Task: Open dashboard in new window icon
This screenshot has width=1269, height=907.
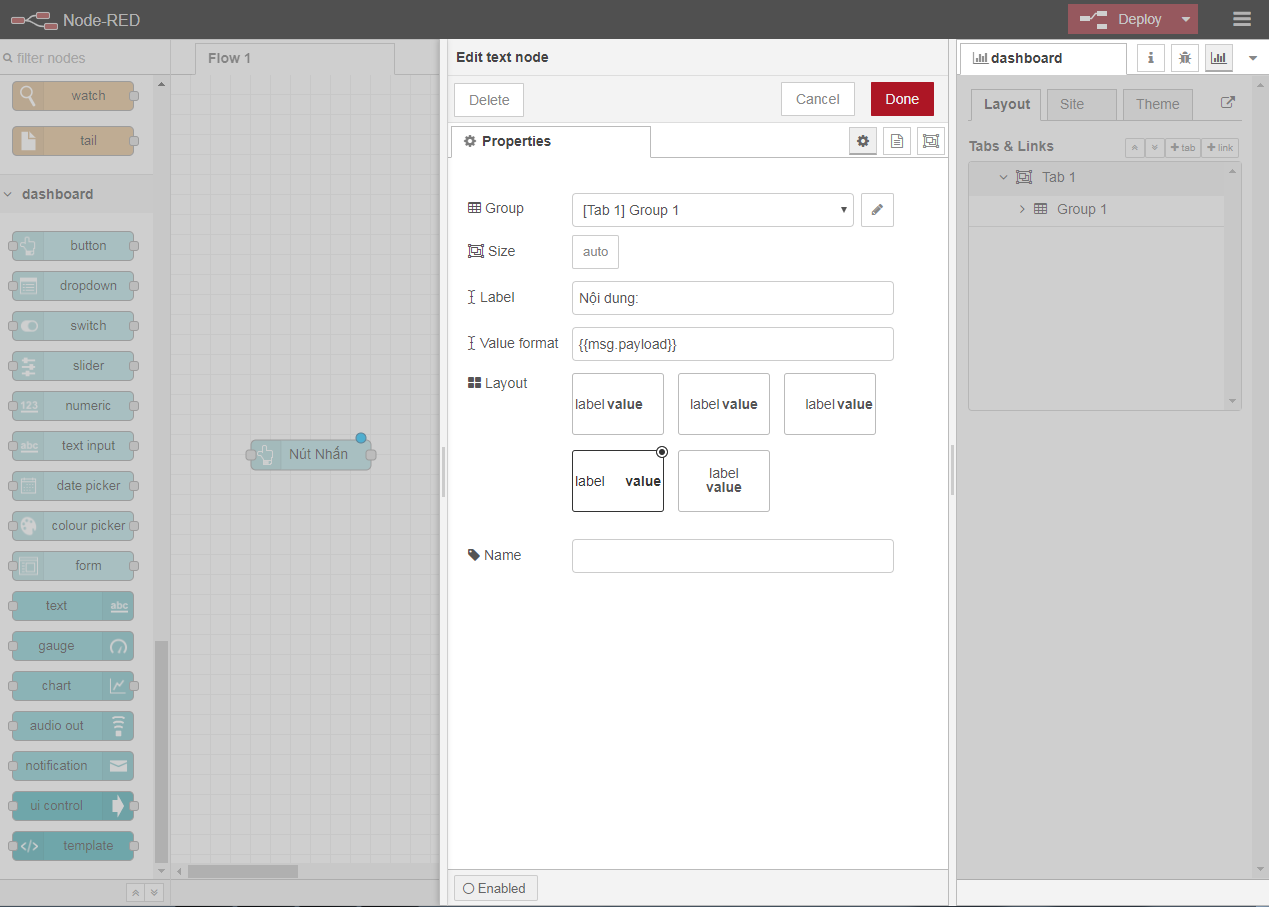Action: (x=1228, y=103)
